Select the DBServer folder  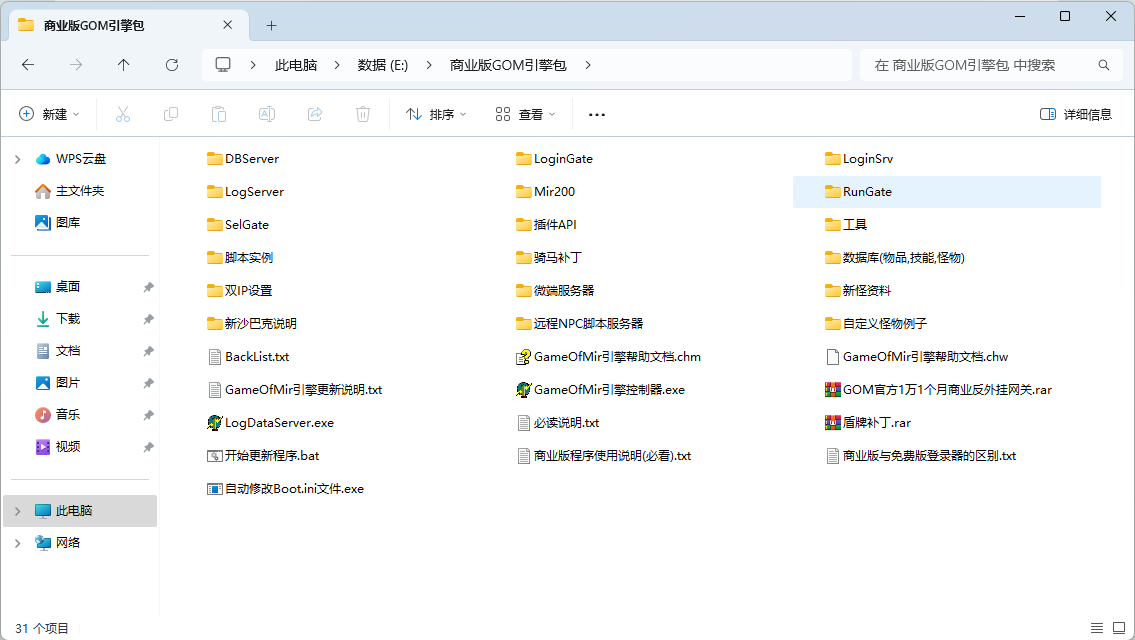(x=243, y=159)
